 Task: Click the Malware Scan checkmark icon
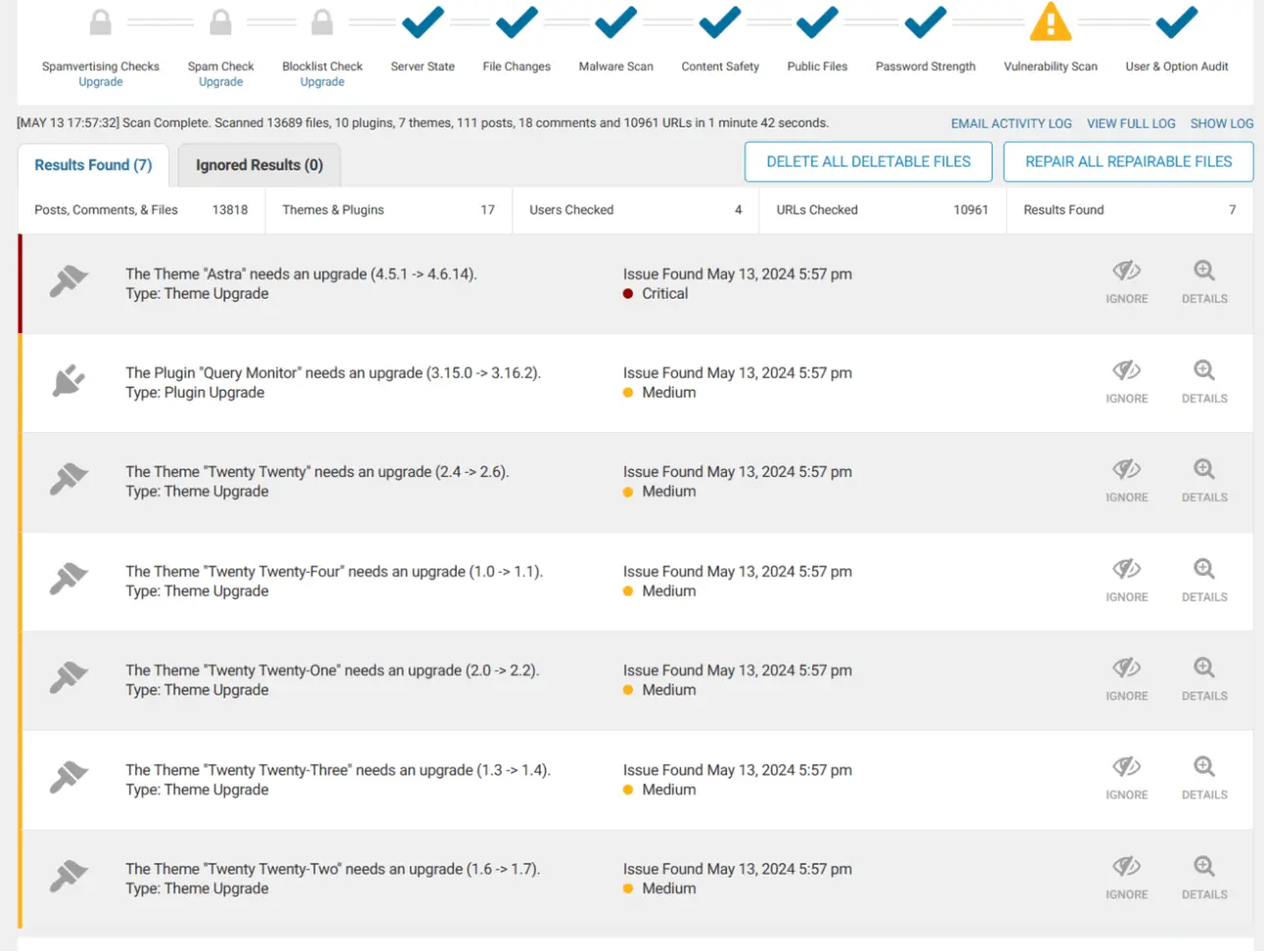coord(614,22)
